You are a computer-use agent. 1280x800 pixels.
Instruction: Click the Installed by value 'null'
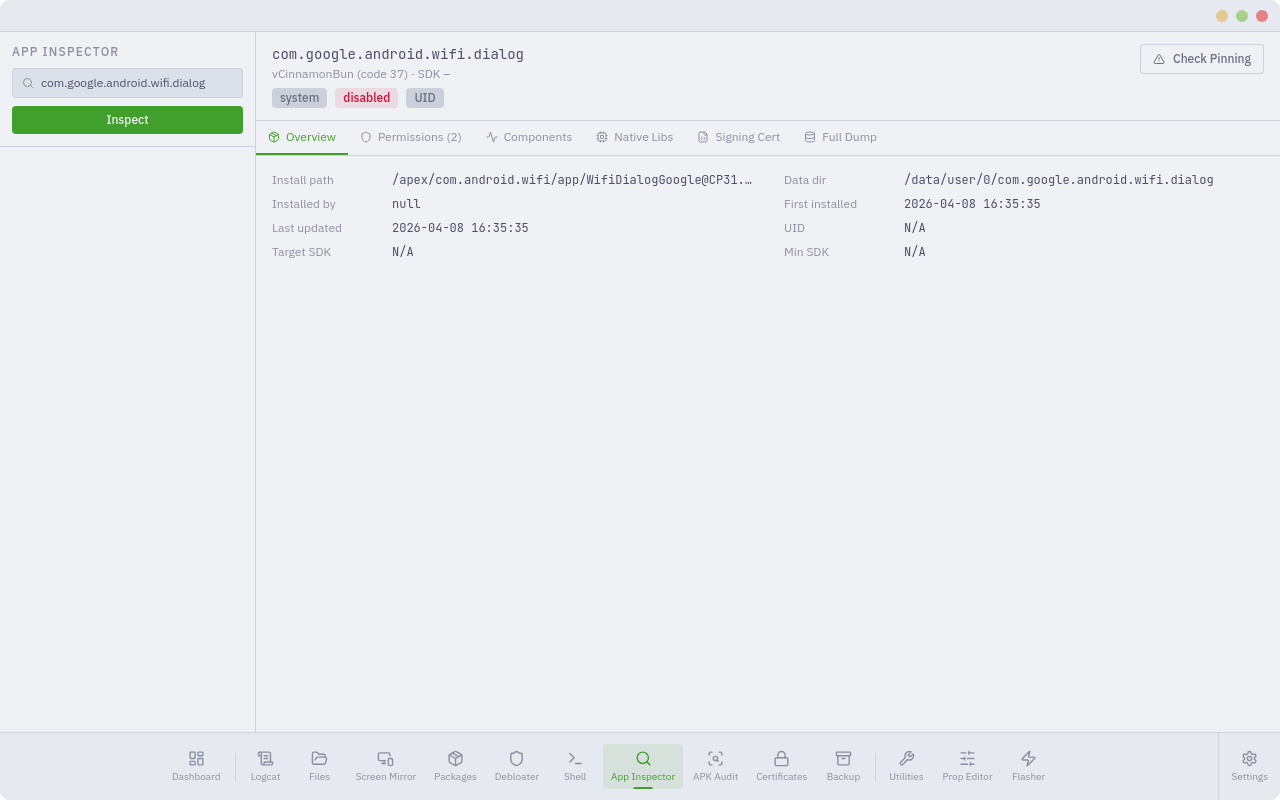[x=406, y=204]
